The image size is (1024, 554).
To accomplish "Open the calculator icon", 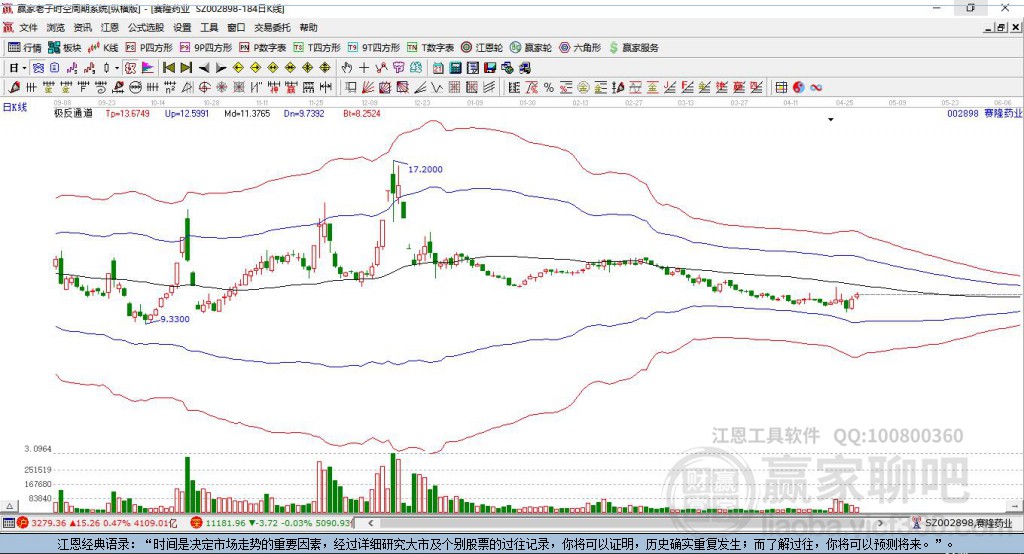I will tap(456, 68).
